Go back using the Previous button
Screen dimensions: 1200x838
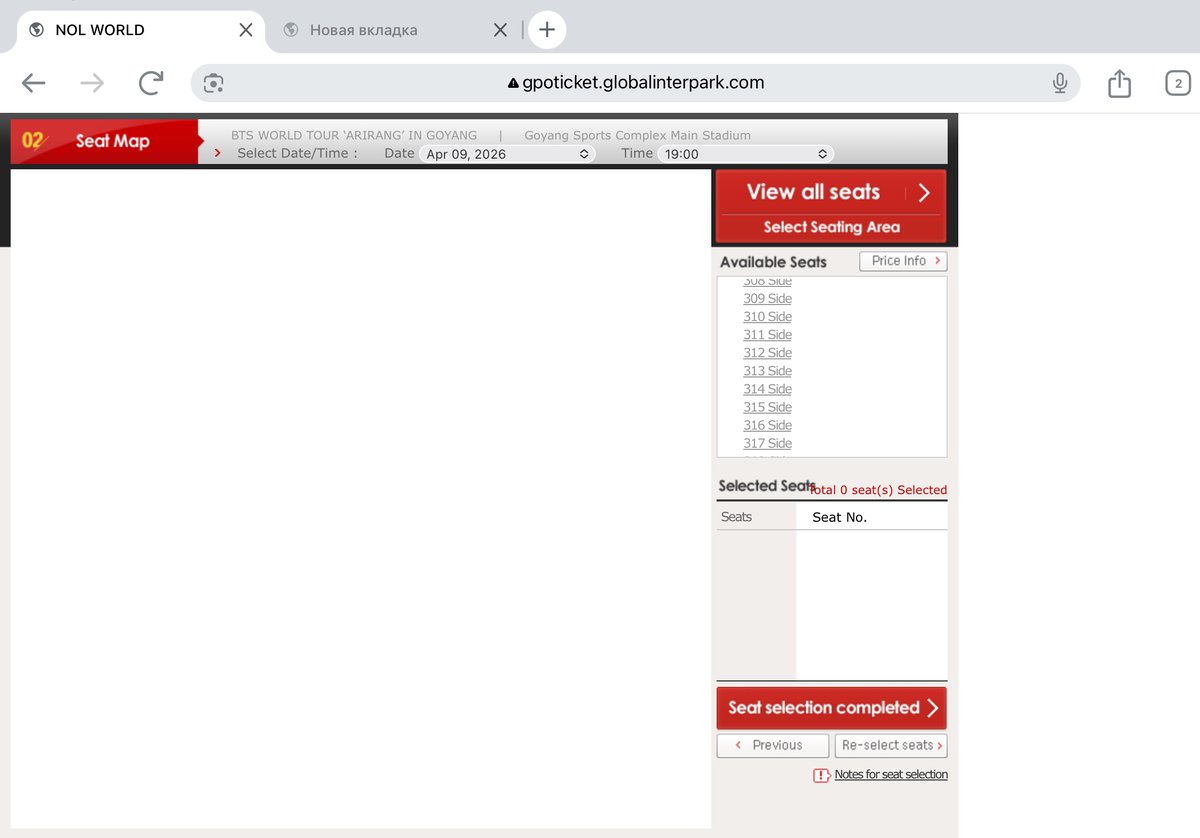(772, 745)
